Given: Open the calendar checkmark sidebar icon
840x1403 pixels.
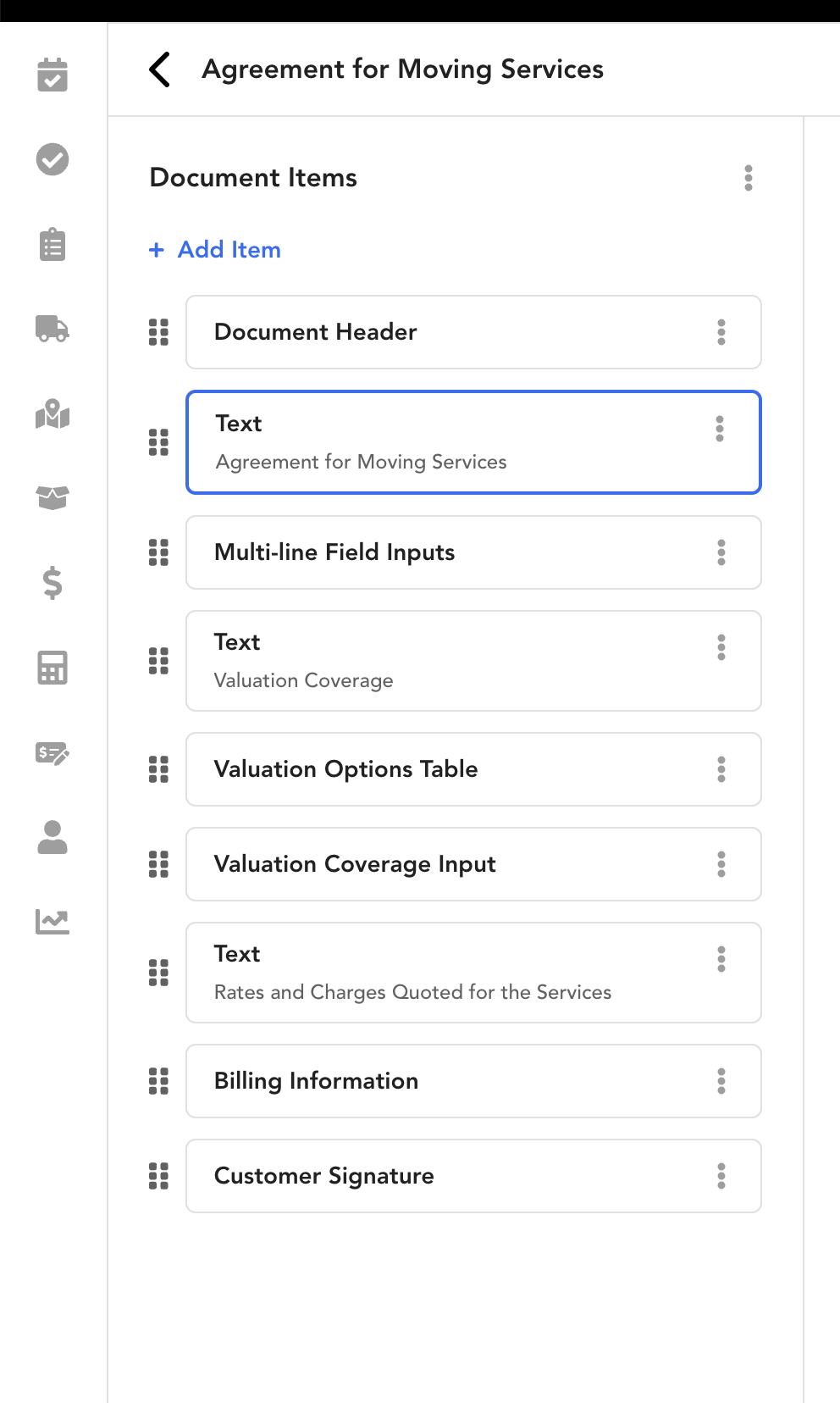Looking at the screenshot, I should [52, 75].
